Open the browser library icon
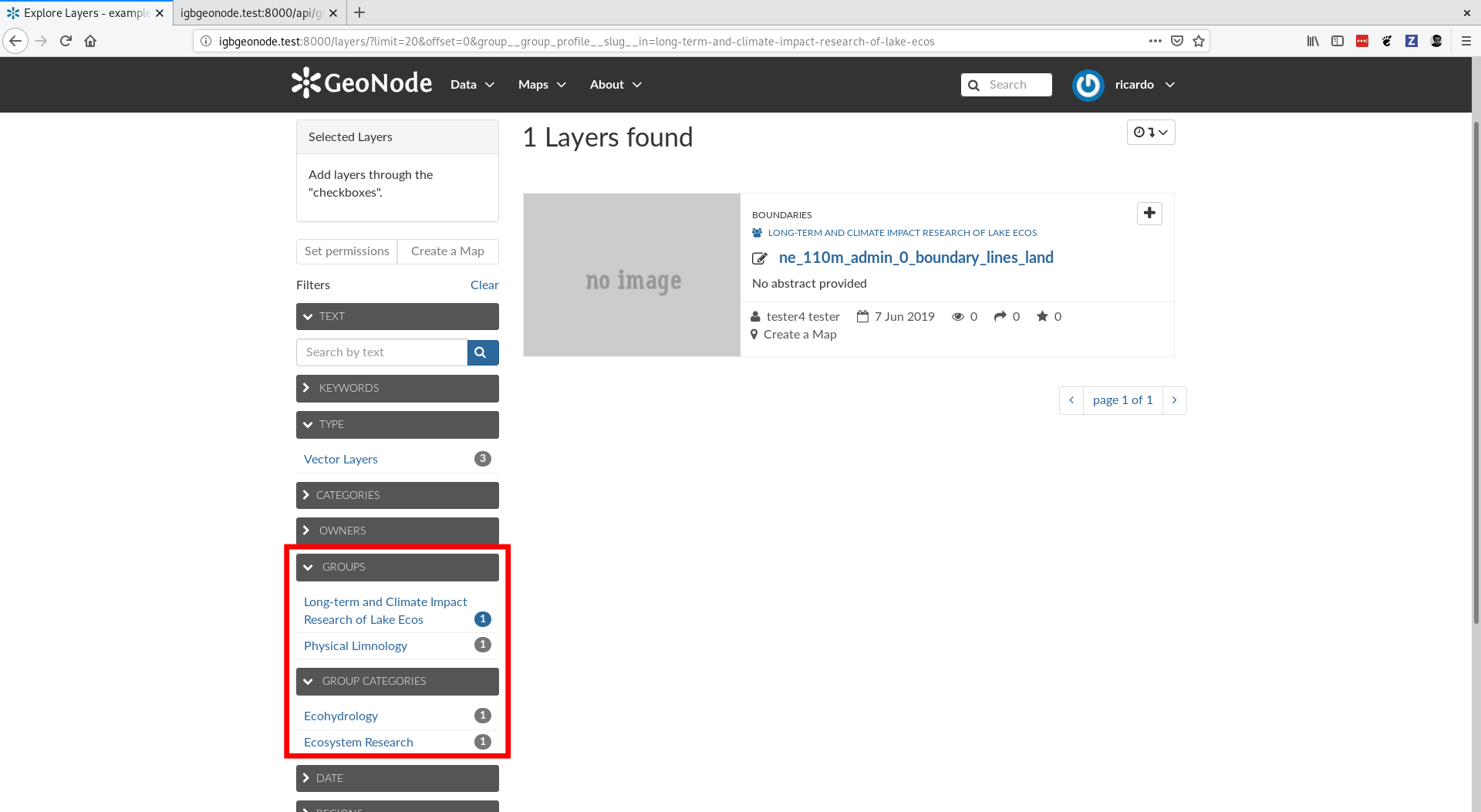 pos(1313,41)
